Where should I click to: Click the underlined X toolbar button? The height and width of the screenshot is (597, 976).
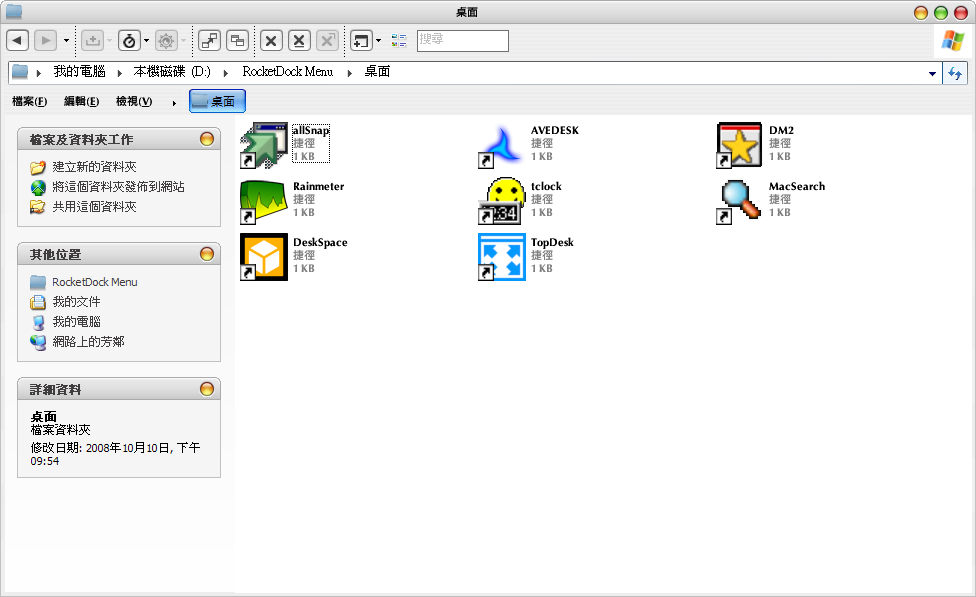click(x=299, y=41)
